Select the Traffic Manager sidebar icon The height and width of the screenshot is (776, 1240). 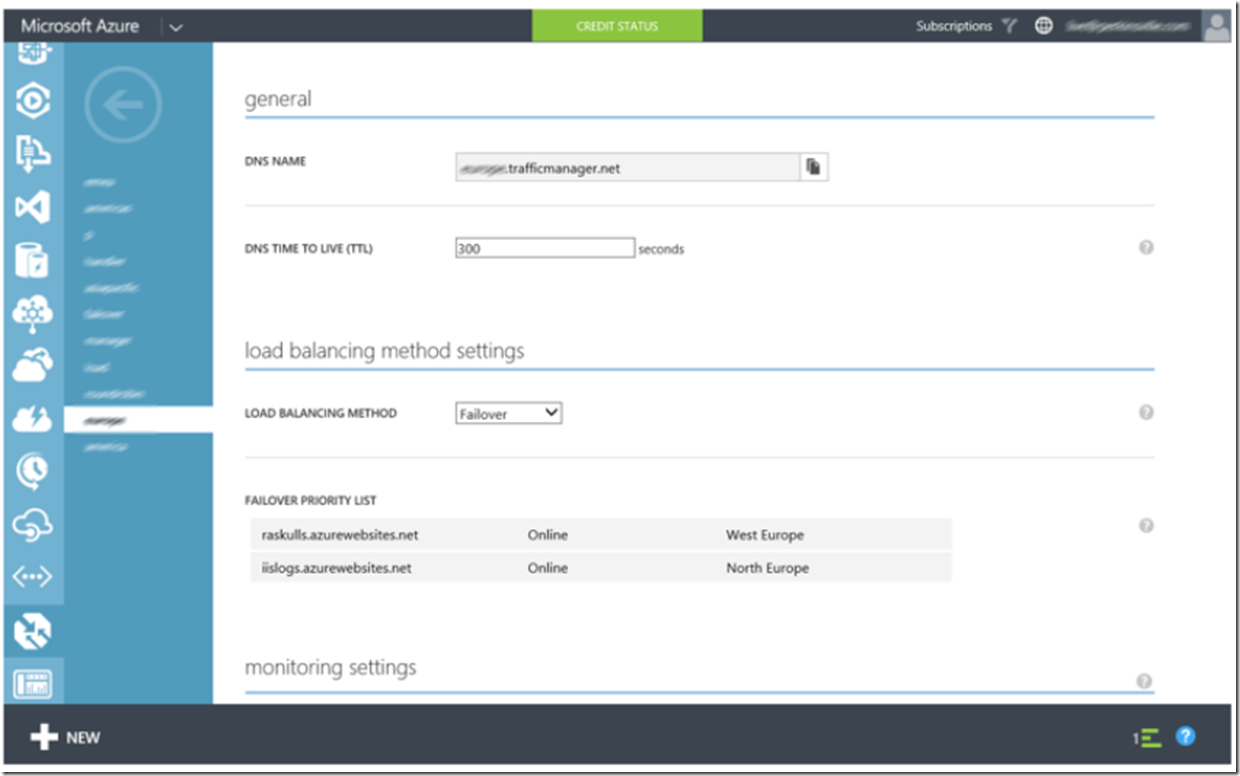32,631
